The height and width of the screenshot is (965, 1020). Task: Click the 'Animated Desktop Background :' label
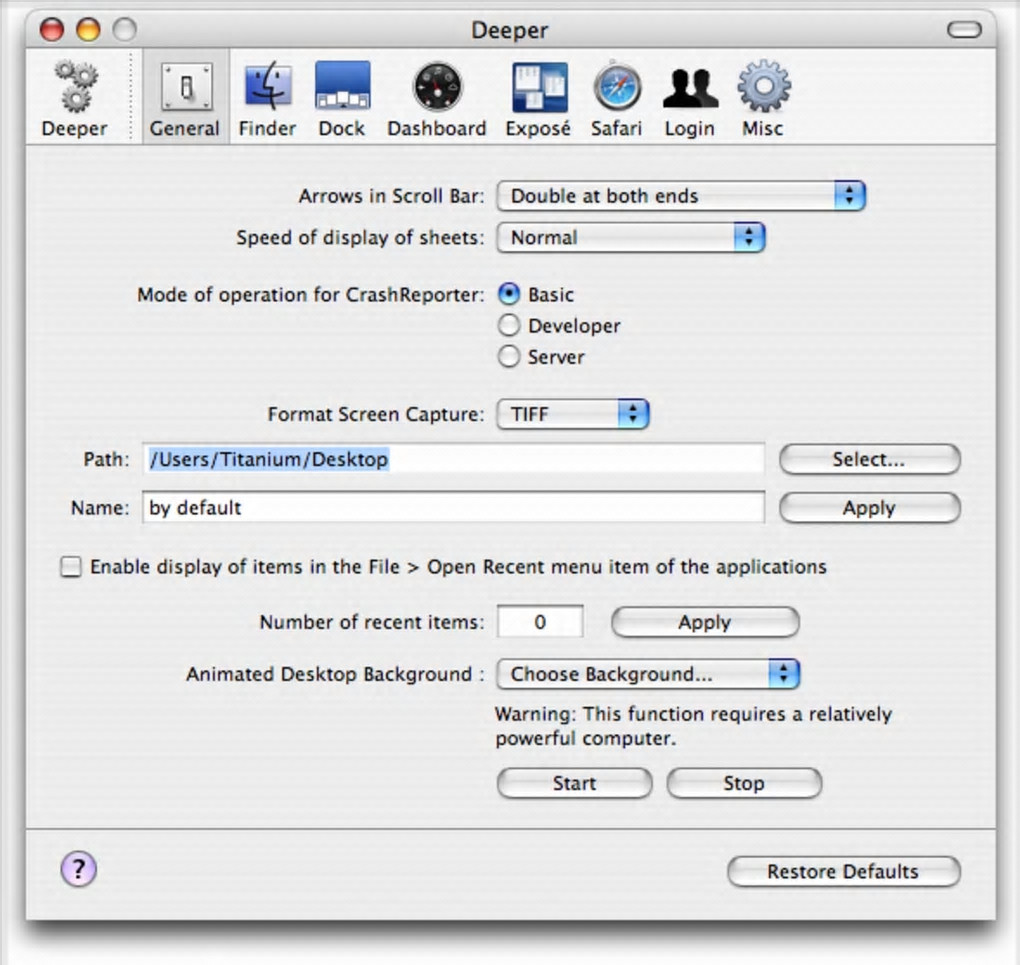[336, 674]
